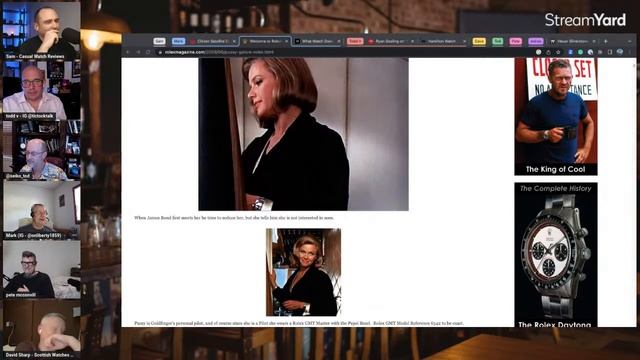Reload the Rolex Magazine page
The height and width of the screenshot is (360, 640).
pyautogui.click(x=148, y=52)
